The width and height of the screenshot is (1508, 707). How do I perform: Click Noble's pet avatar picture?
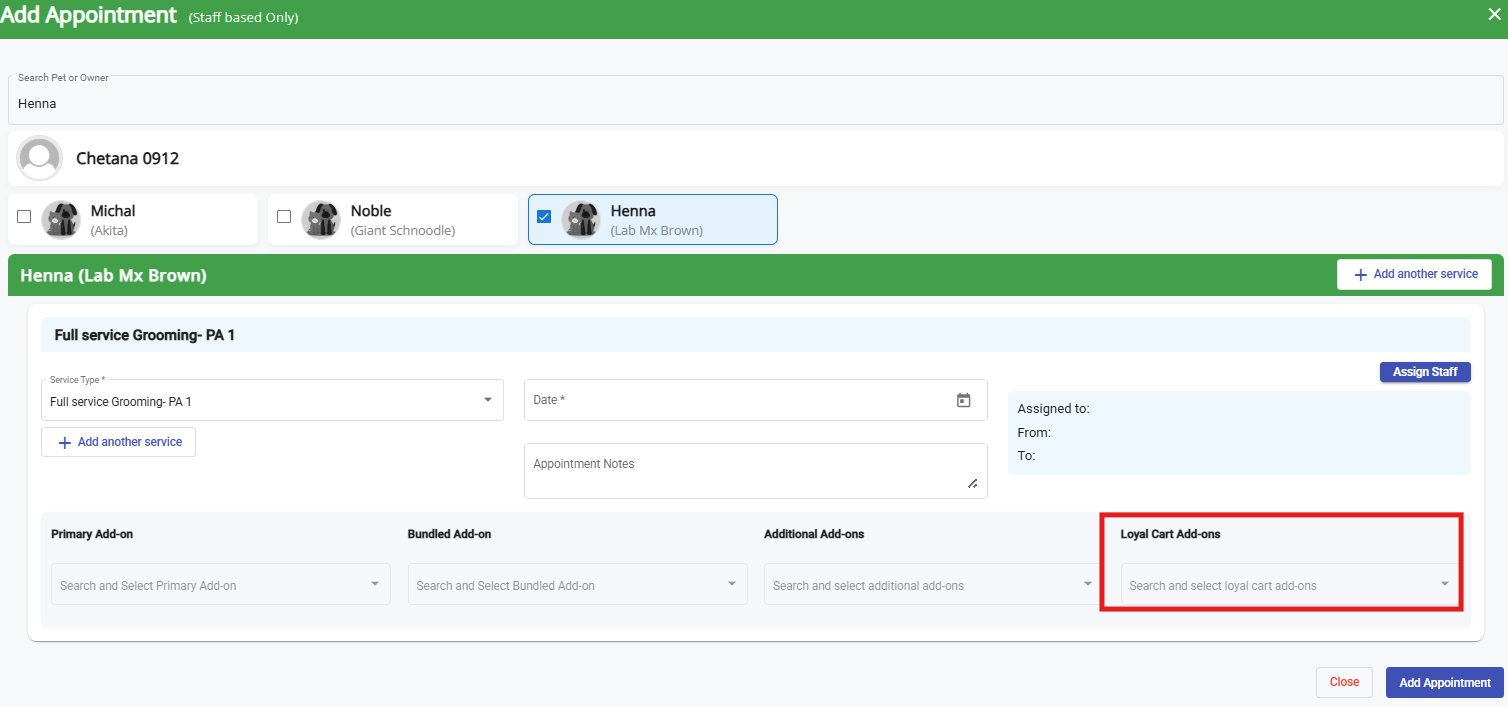[x=321, y=219]
